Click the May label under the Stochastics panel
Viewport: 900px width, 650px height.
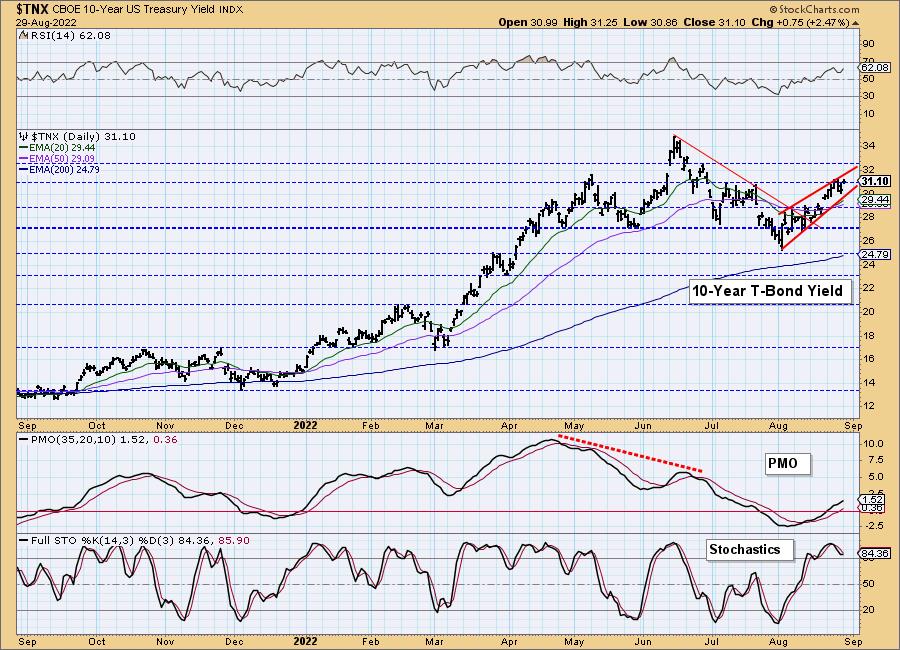[x=574, y=641]
